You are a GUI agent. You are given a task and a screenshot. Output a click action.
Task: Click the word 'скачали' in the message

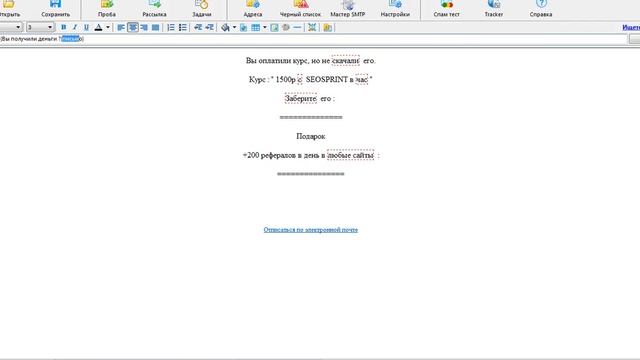pos(346,60)
